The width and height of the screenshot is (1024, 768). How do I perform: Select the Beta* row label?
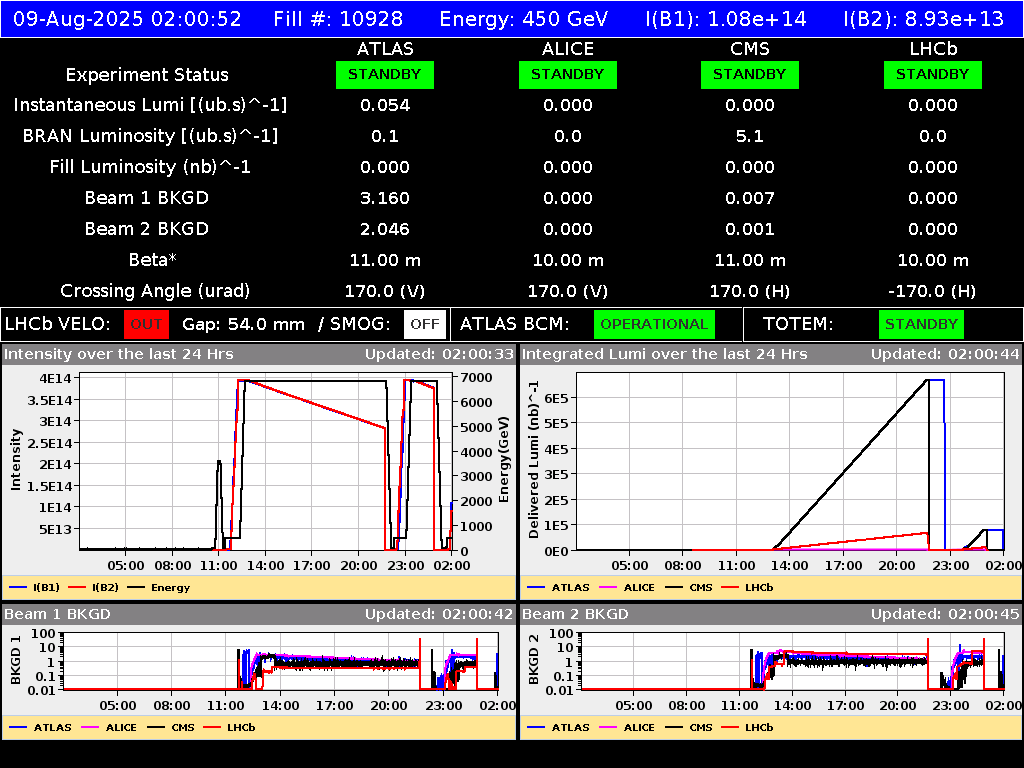[153, 260]
